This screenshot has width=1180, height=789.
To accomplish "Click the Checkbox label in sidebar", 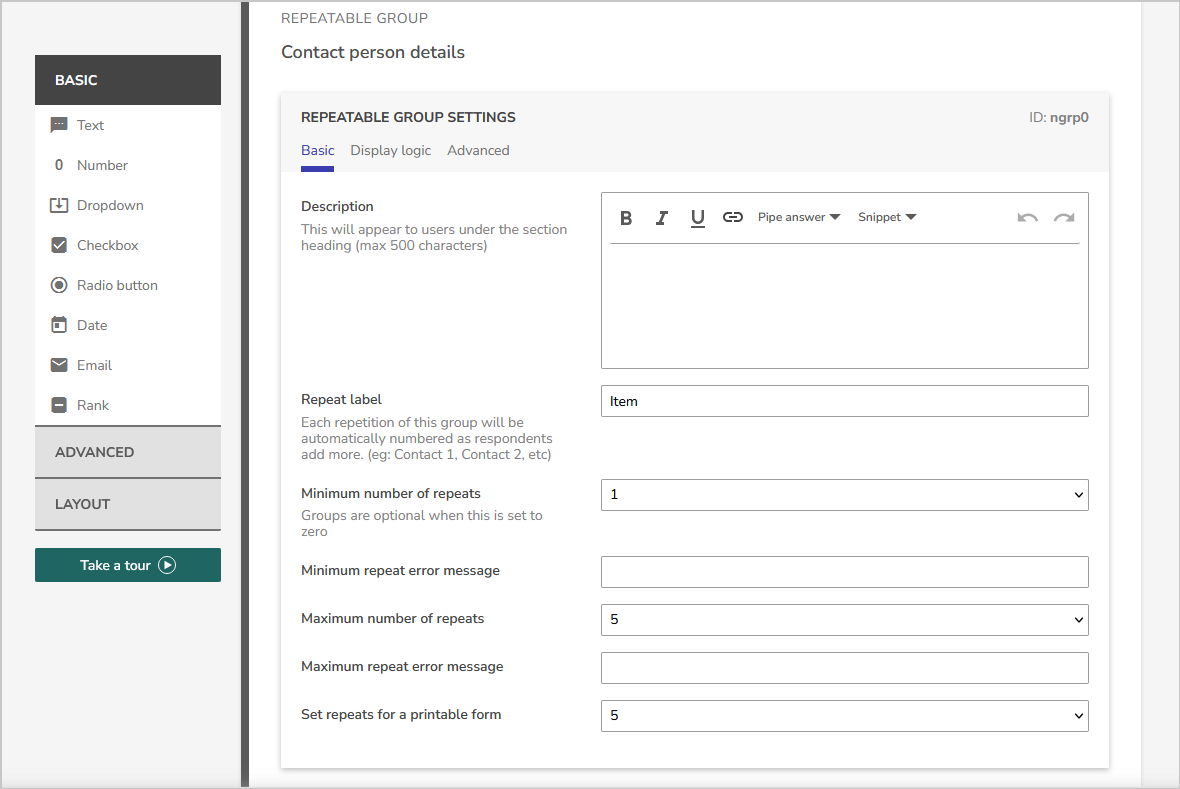I will click(108, 245).
